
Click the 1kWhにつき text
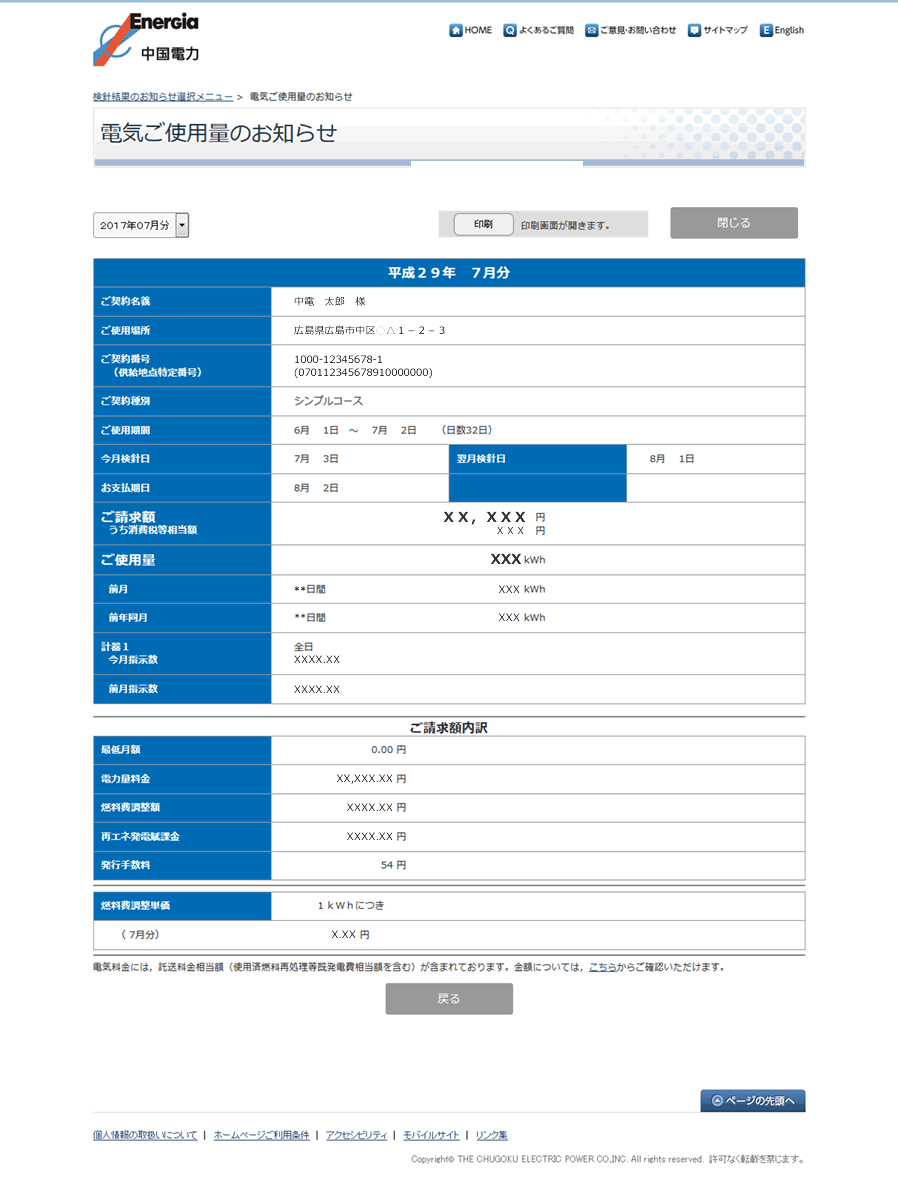point(350,905)
